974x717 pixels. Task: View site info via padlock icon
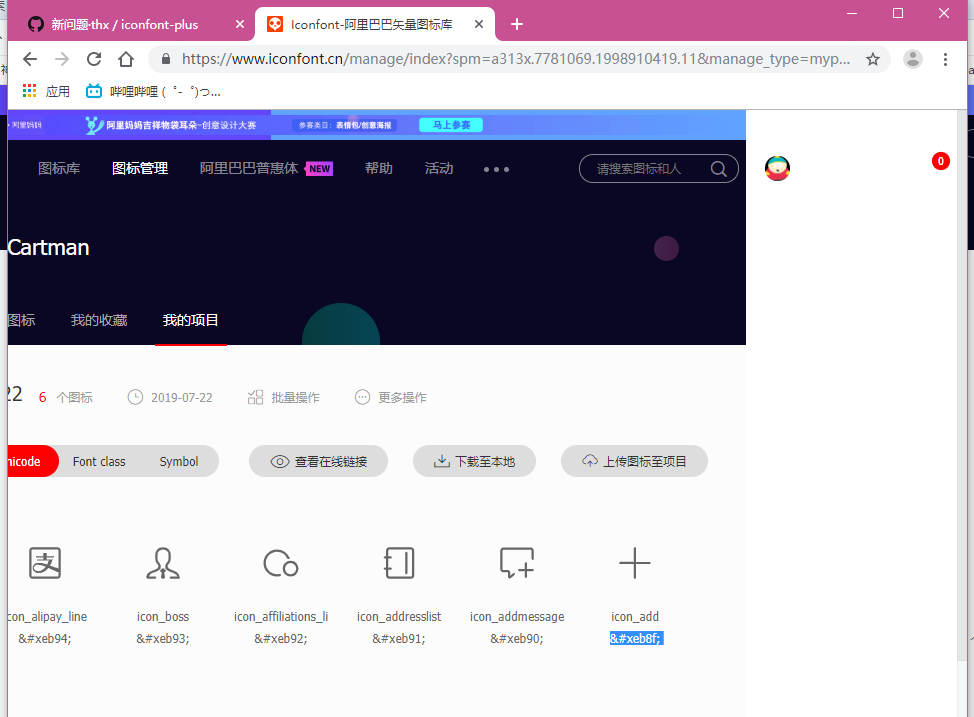(165, 59)
